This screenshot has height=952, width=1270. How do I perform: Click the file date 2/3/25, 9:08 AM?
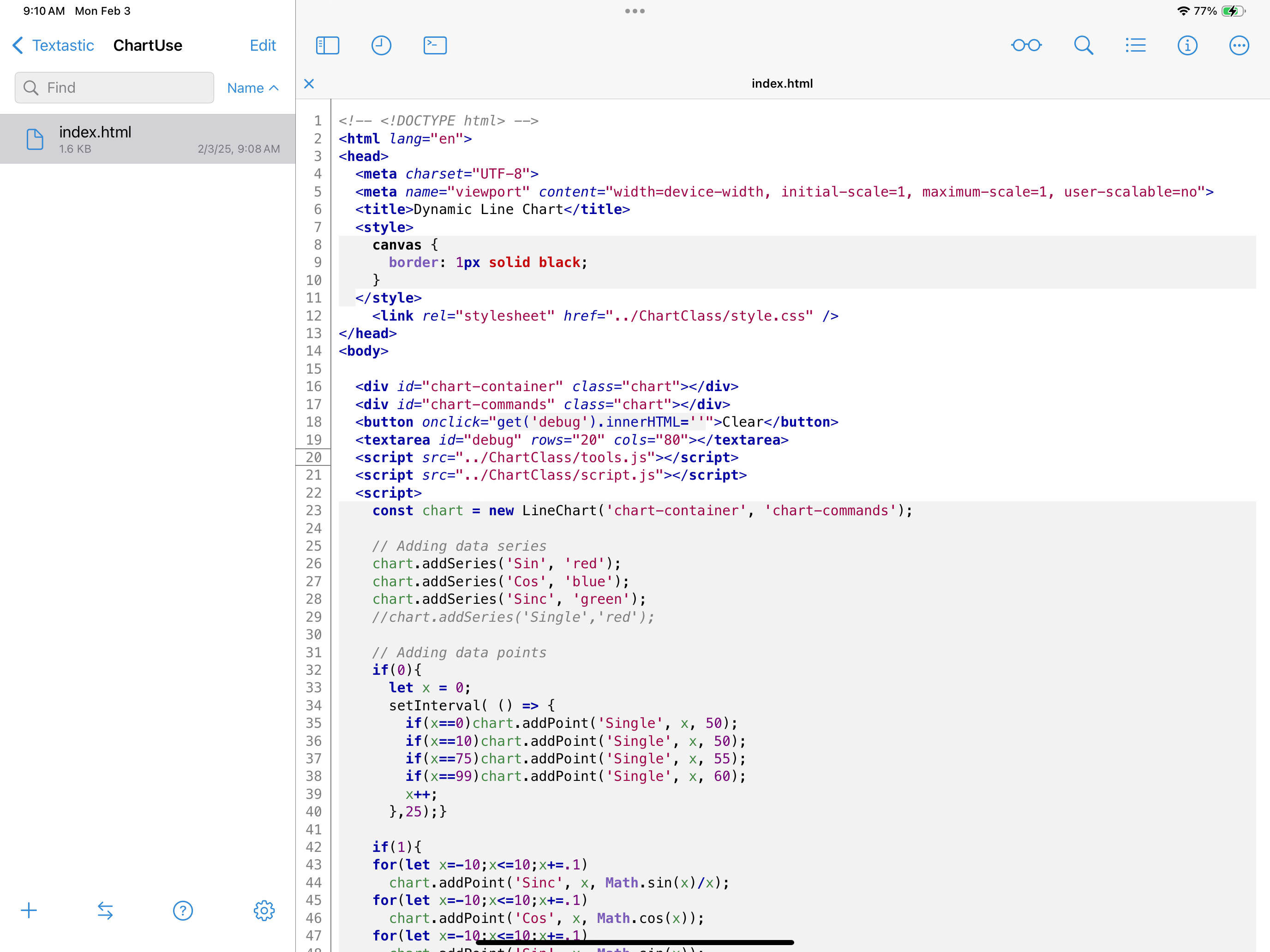click(239, 149)
